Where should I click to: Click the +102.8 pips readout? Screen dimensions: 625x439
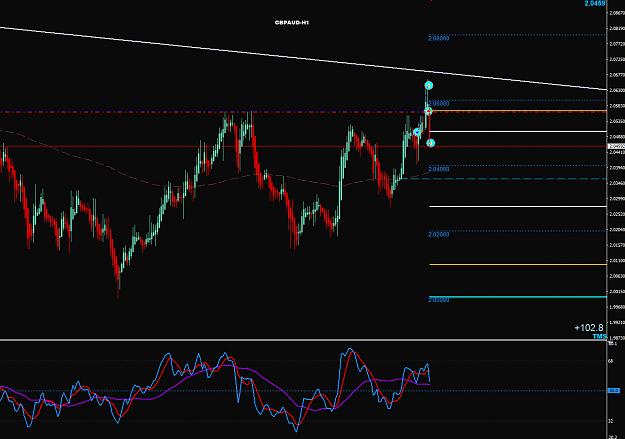[x=589, y=328]
